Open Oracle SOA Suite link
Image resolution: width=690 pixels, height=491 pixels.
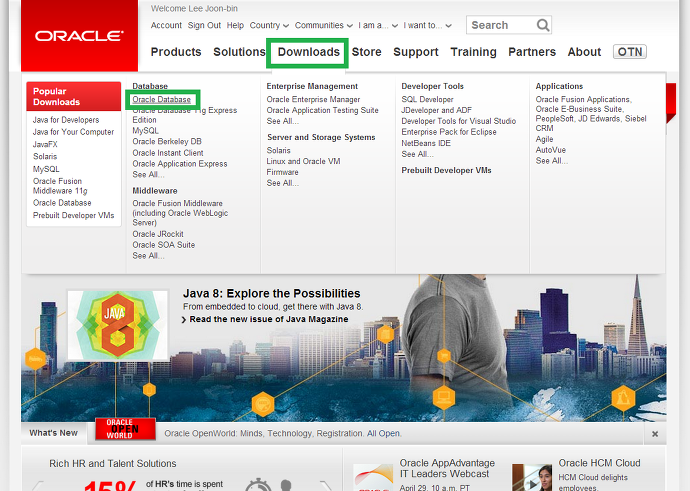[x=164, y=245]
